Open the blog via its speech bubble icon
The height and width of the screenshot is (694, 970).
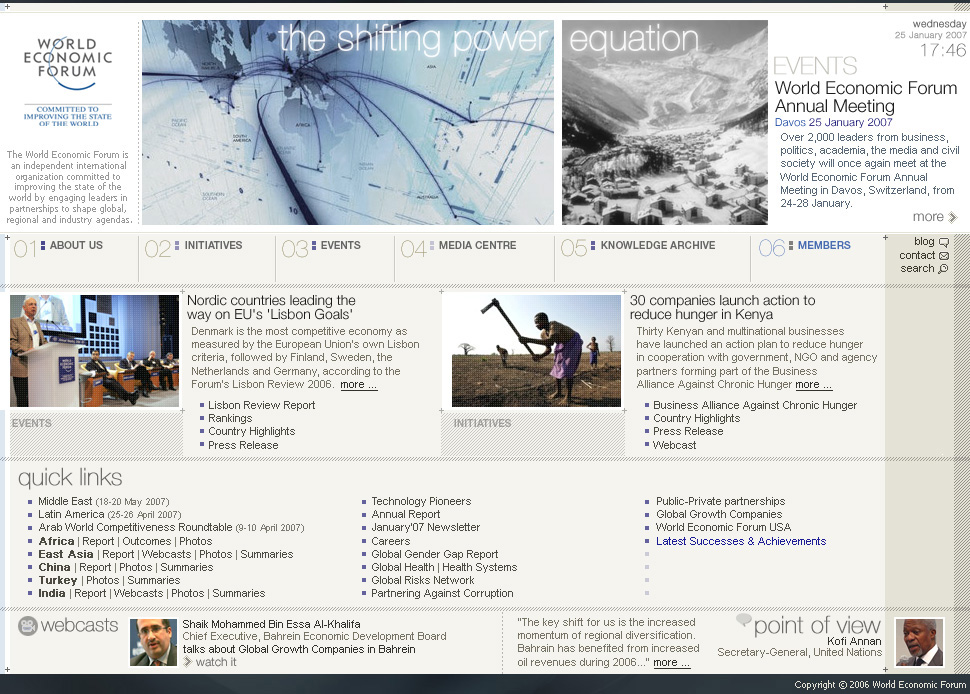point(943,242)
